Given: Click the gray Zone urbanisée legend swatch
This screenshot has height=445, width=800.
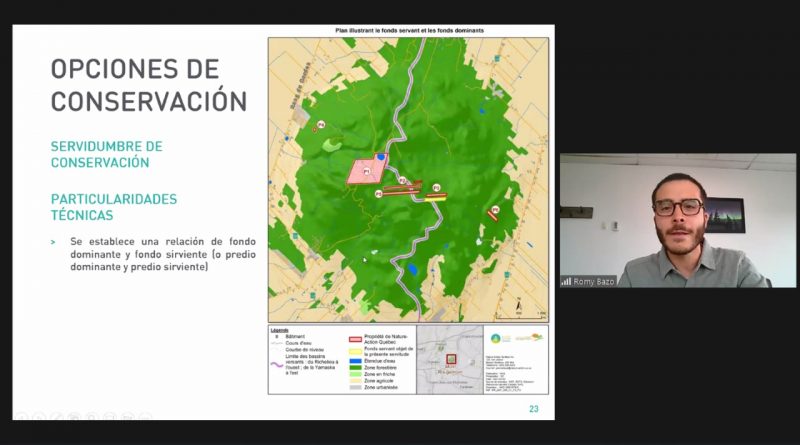Looking at the screenshot, I should [354, 386].
